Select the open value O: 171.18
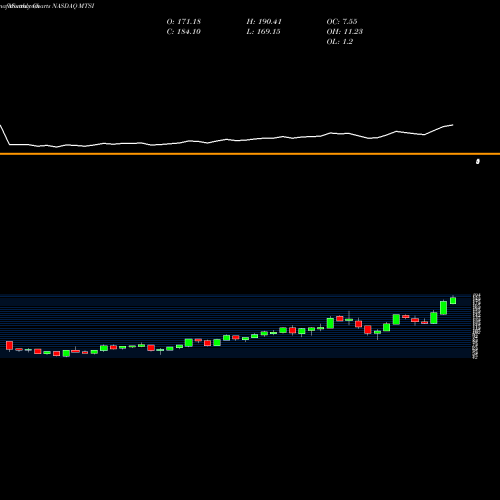This screenshot has width=500, height=500. [184, 22]
